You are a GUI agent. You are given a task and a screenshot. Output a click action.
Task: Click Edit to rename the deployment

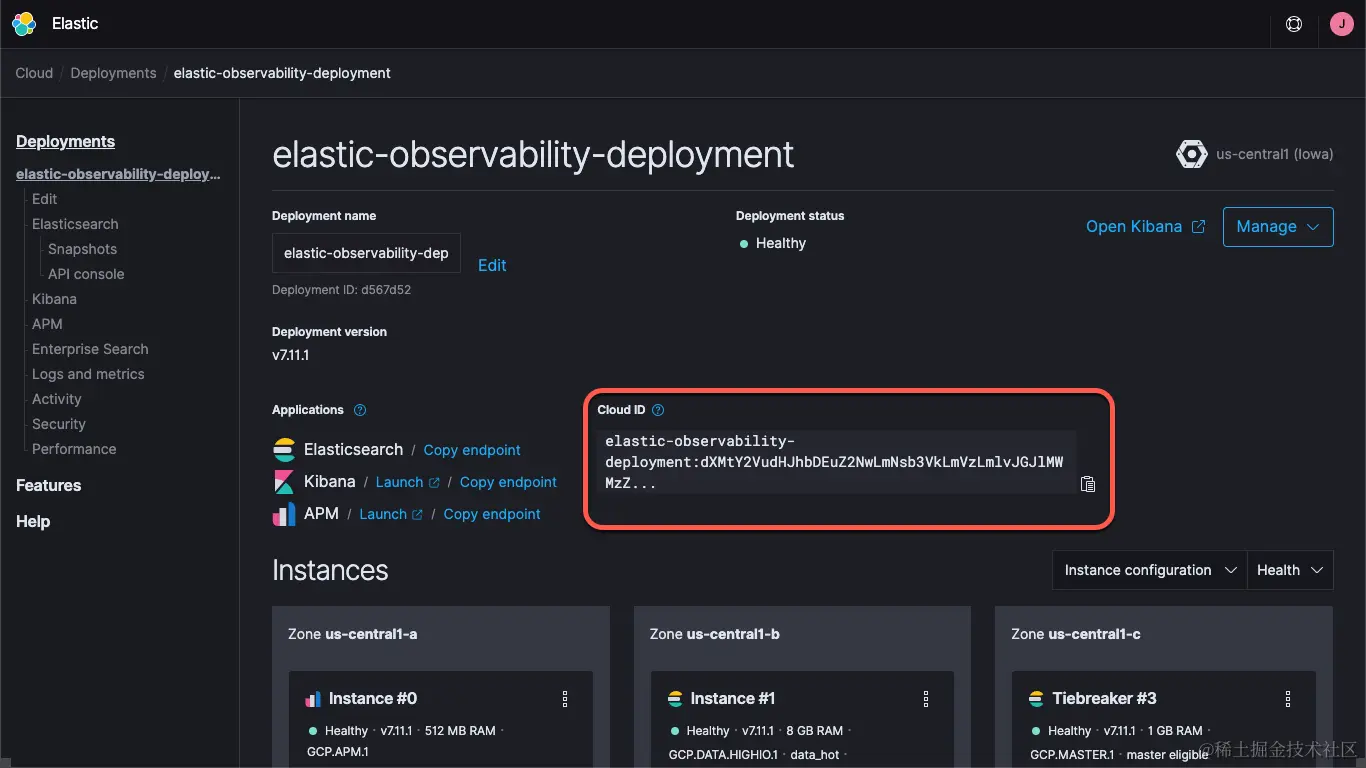[x=491, y=265]
